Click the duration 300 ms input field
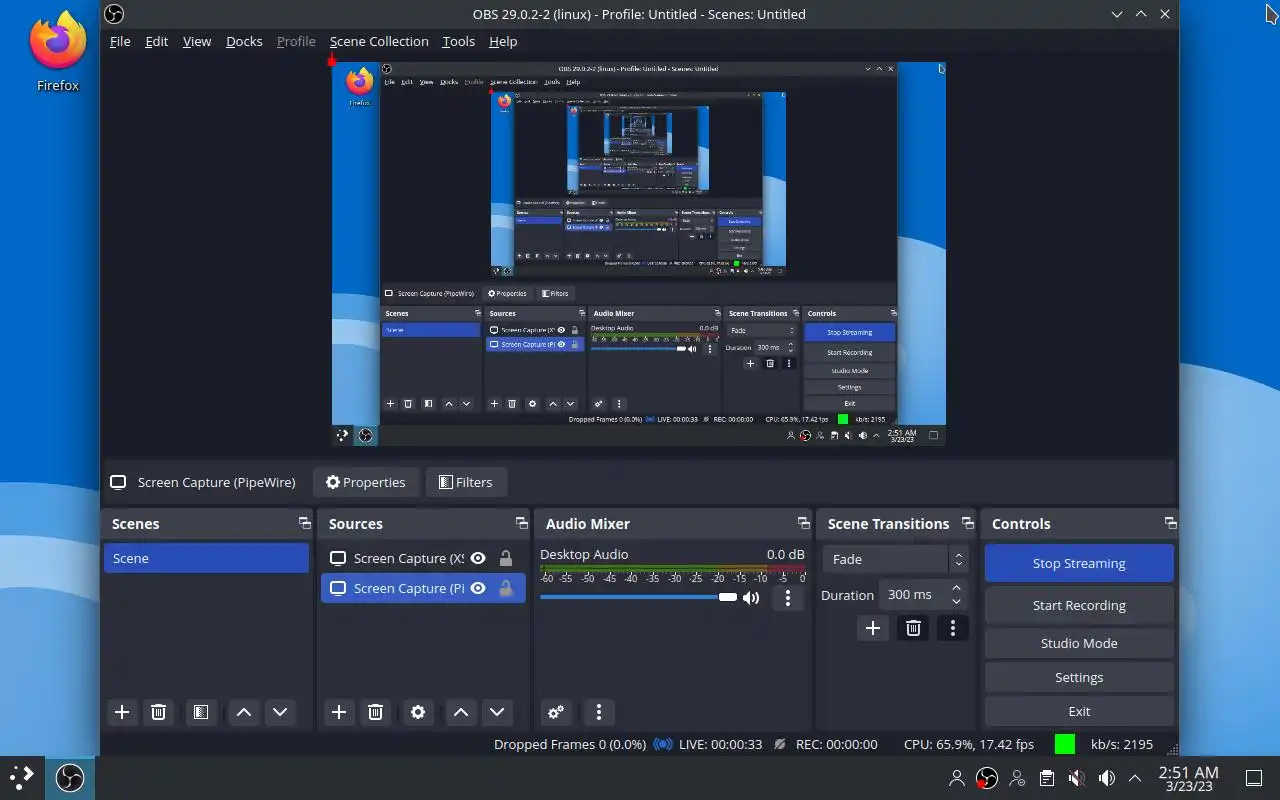Image resolution: width=1280 pixels, height=800 pixels. (912, 594)
